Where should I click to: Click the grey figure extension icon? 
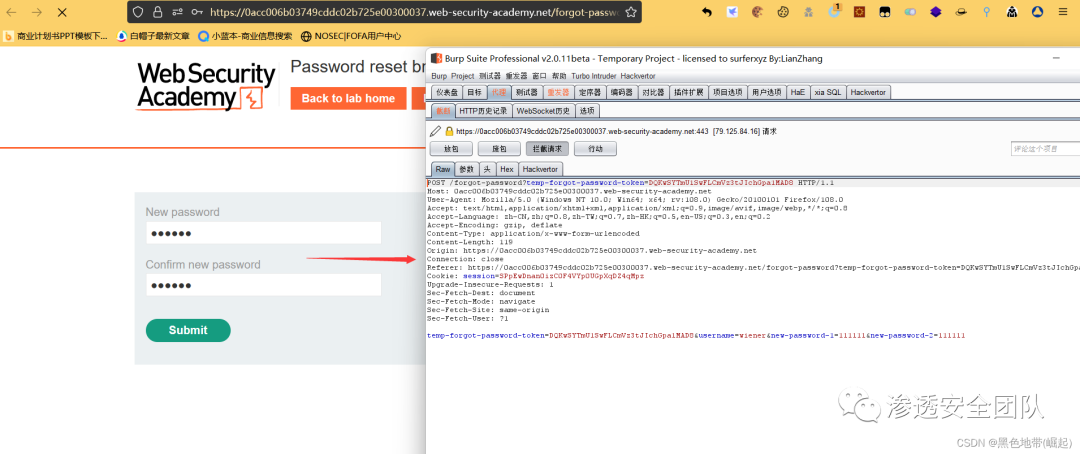(808, 12)
